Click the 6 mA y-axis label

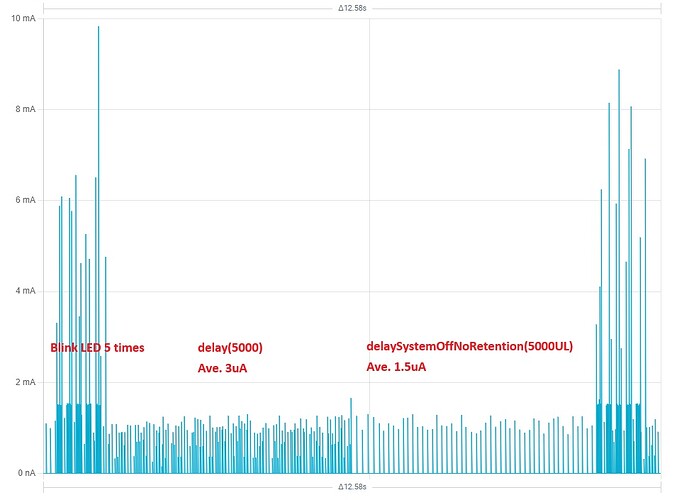click(x=22, y=200)
